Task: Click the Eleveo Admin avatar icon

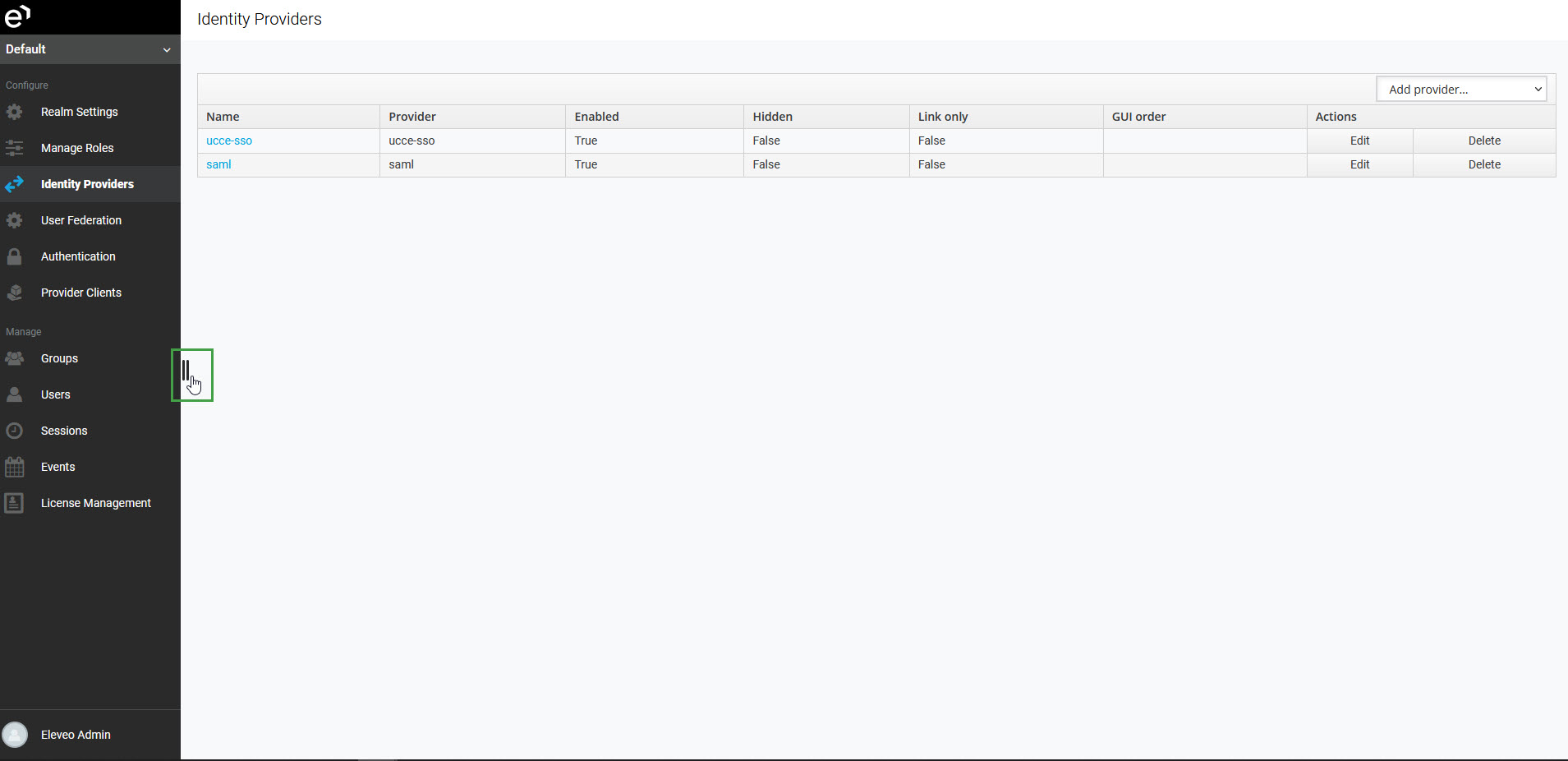Action: (x=15, y=735)
